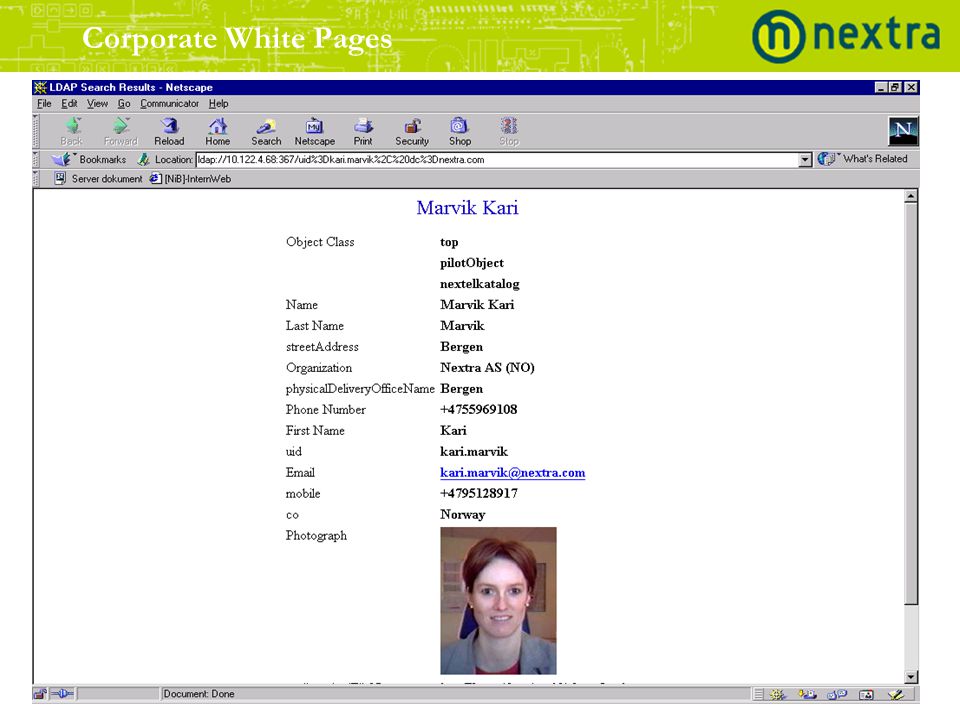This screenshot has width=960, height=720.
Task: Expand the Location URL history dropdown
Action: coord(805,160)
